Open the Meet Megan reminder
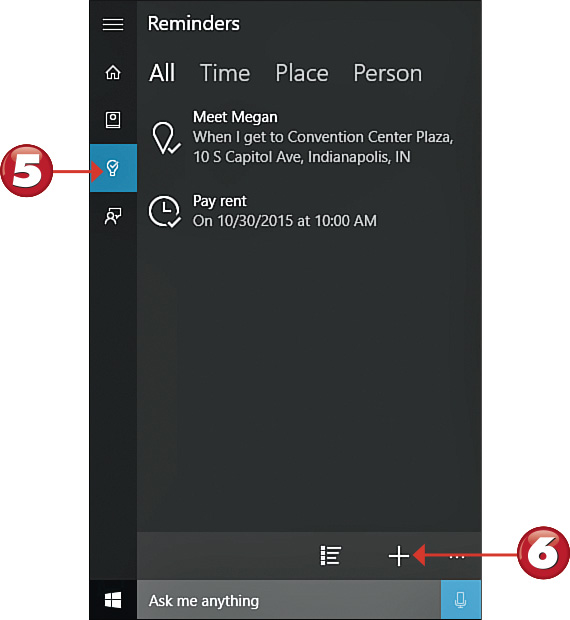Image resolution: width=570 pixels, height=620 pixels. coord(302,137)
